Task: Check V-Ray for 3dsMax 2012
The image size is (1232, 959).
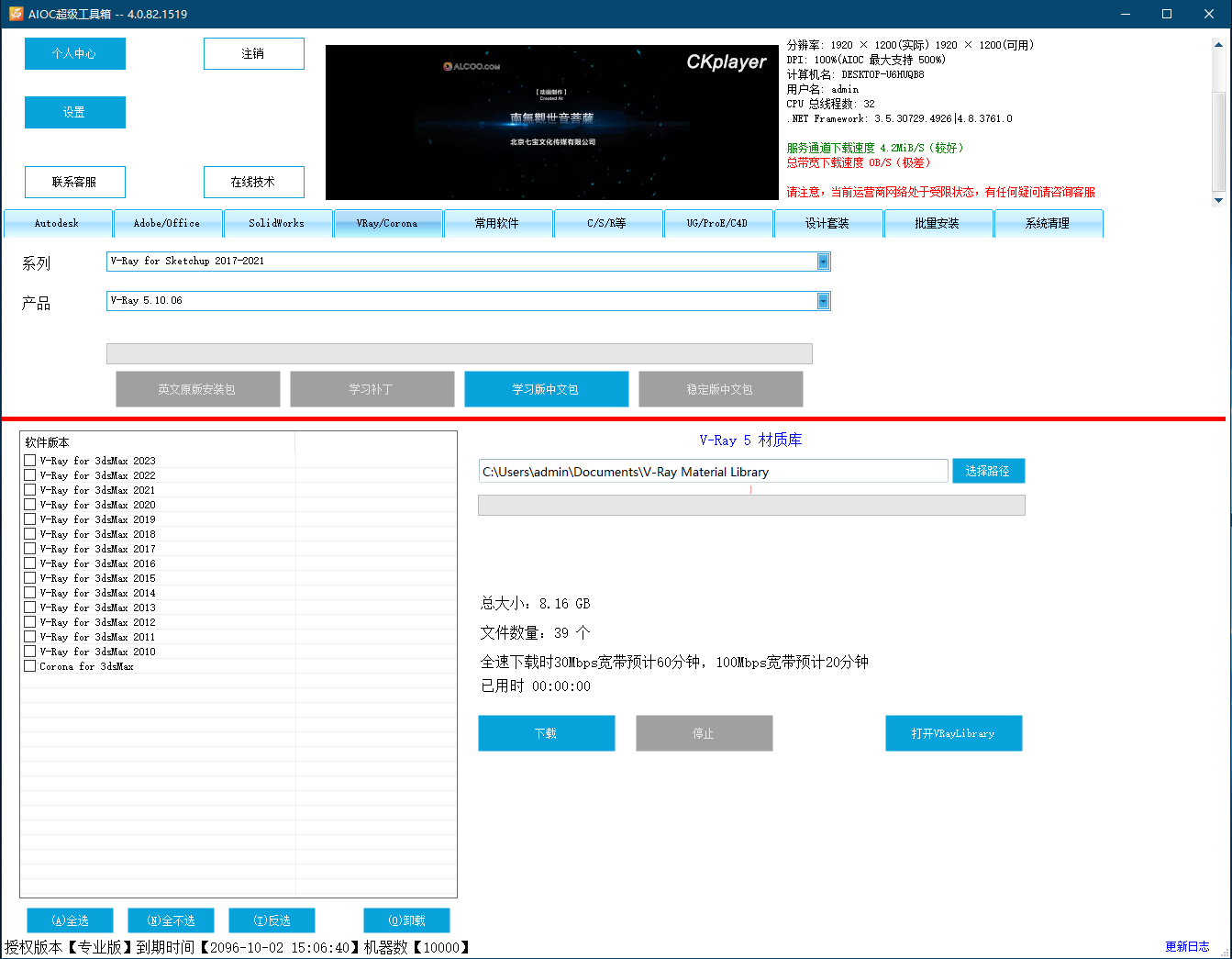Action: pyautogui.click(x=30, y=622)
